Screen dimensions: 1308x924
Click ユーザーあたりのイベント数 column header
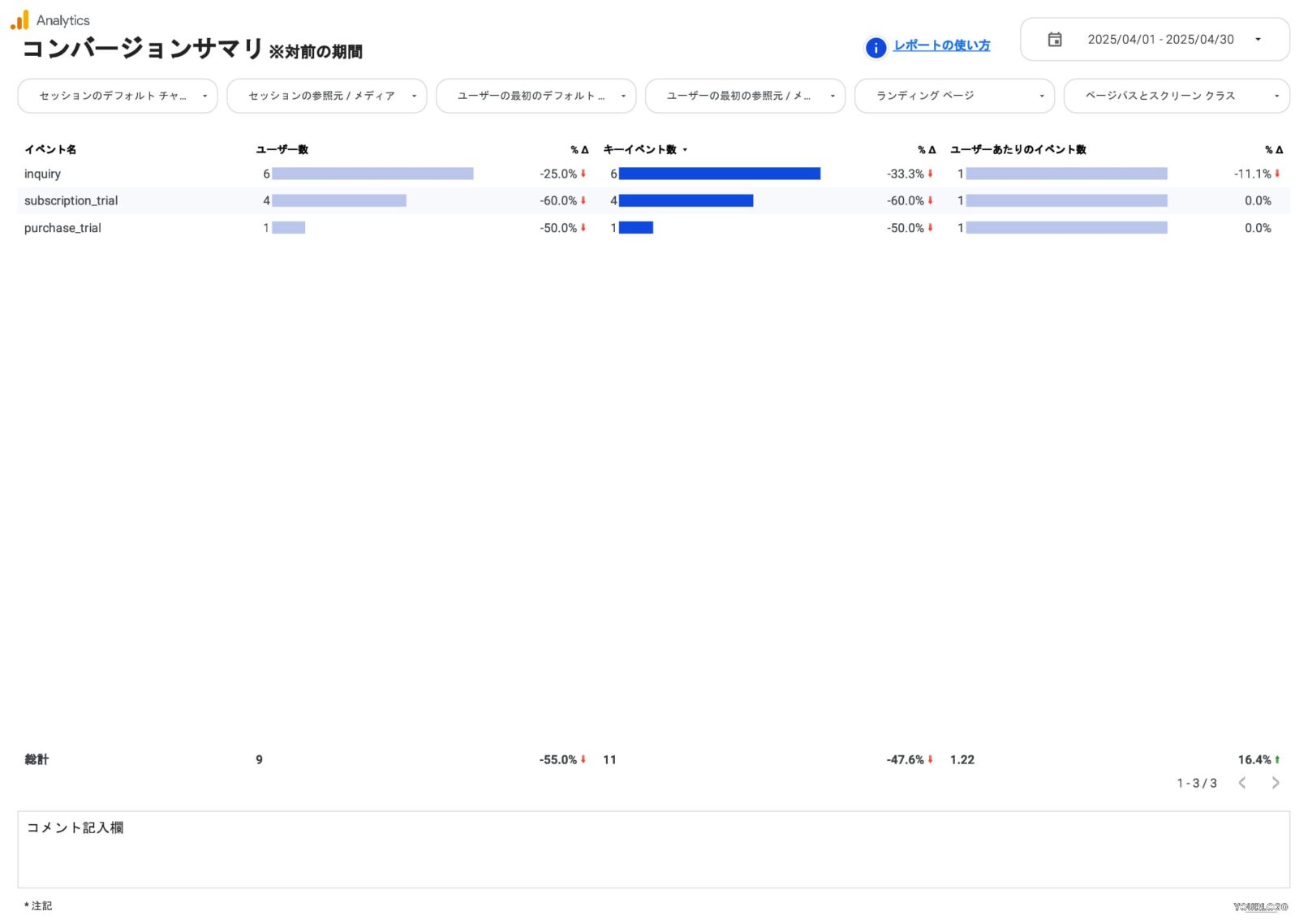click(1018, 149)
